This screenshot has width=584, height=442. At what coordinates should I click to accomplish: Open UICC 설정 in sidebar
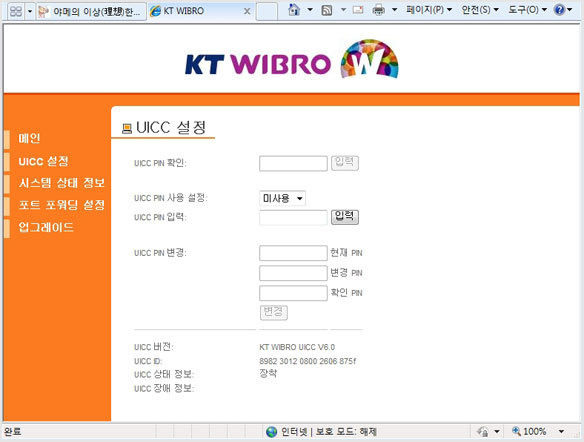[x=44, y=161]
